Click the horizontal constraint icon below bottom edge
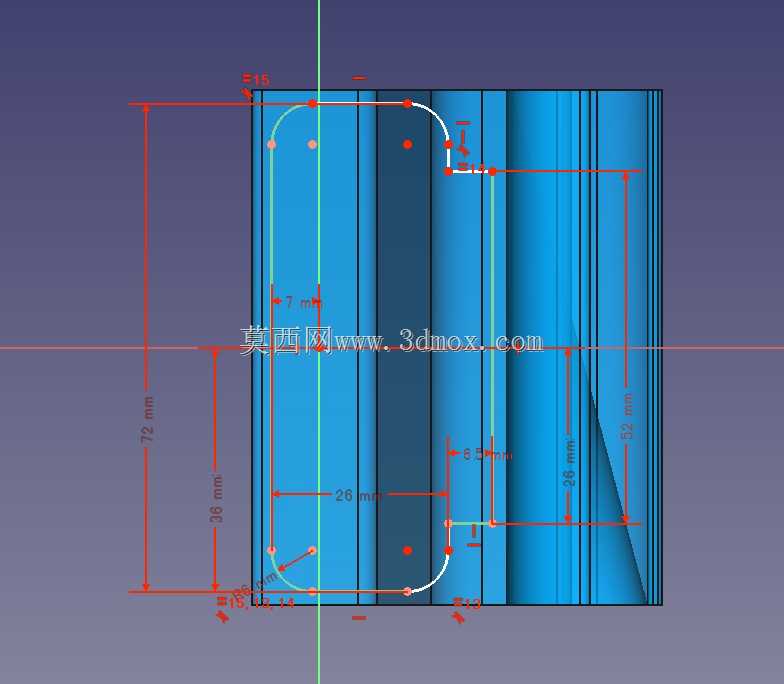Viewport: 784px width, 684px height. 359,618
